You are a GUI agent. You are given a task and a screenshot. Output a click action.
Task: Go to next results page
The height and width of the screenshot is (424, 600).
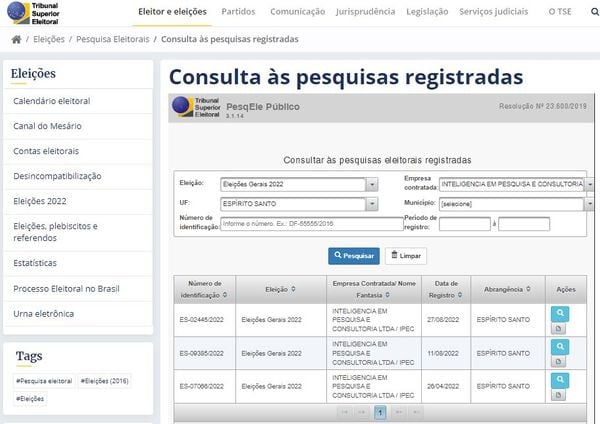(398, 412)
